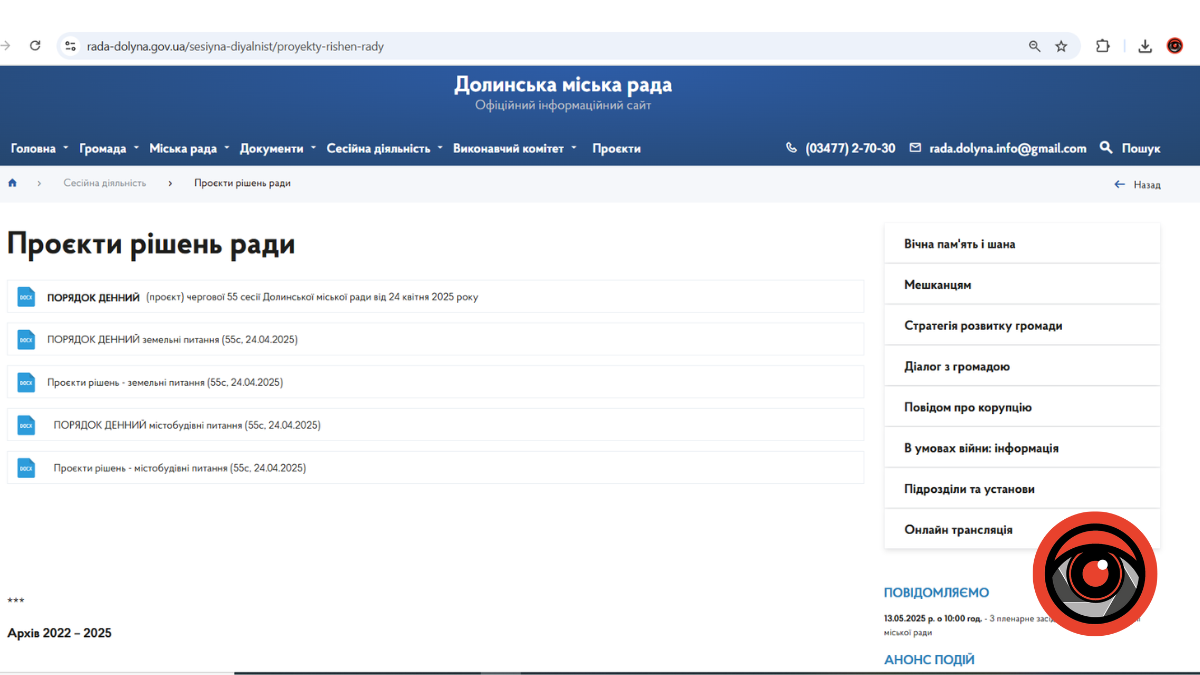Image resolution: width=1200 pixels, height=675 pixels.
Task: Open Повідом про корупцію sidebar link
Action: coord(967,407)
